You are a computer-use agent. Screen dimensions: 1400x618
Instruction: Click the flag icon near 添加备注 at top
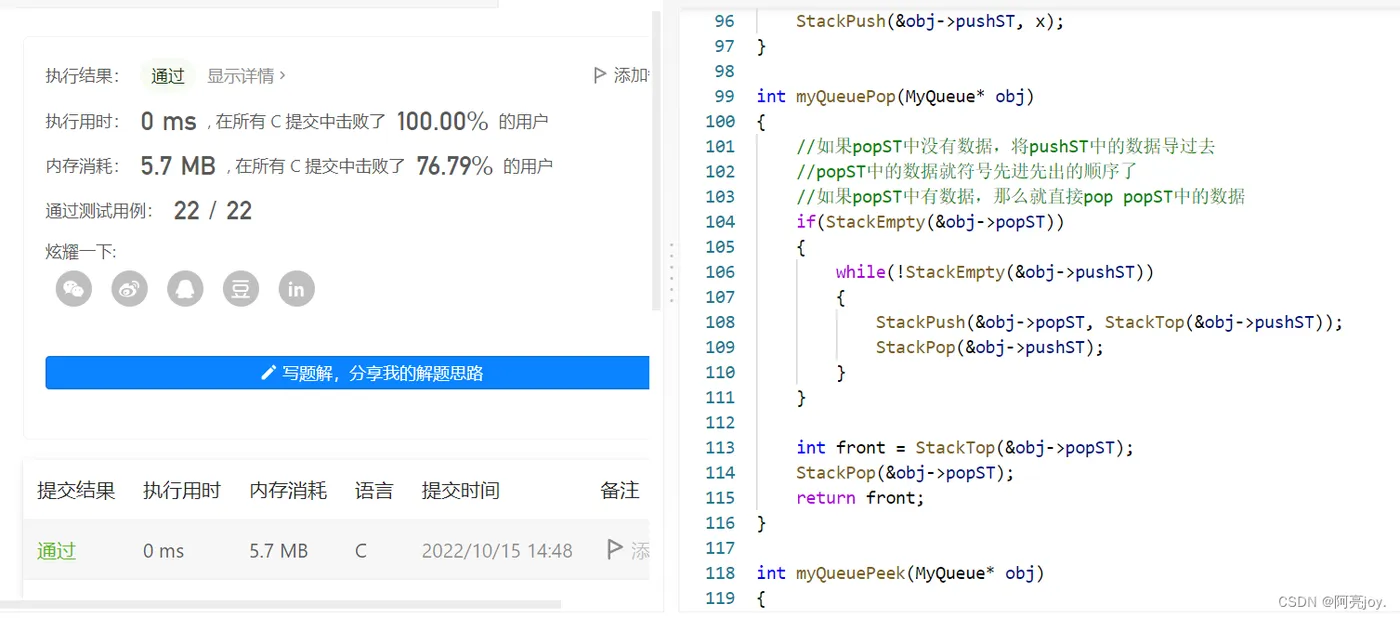point(598,73)
